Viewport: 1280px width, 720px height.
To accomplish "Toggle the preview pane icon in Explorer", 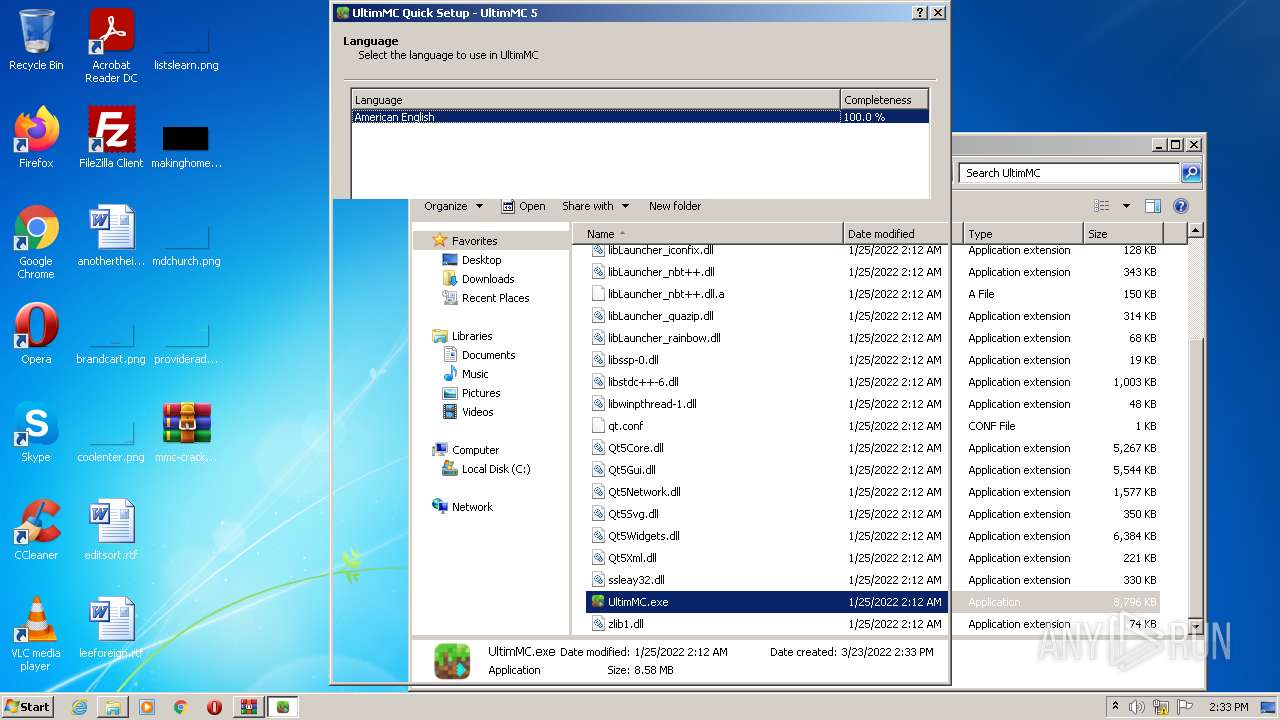I will [1152, 206].
